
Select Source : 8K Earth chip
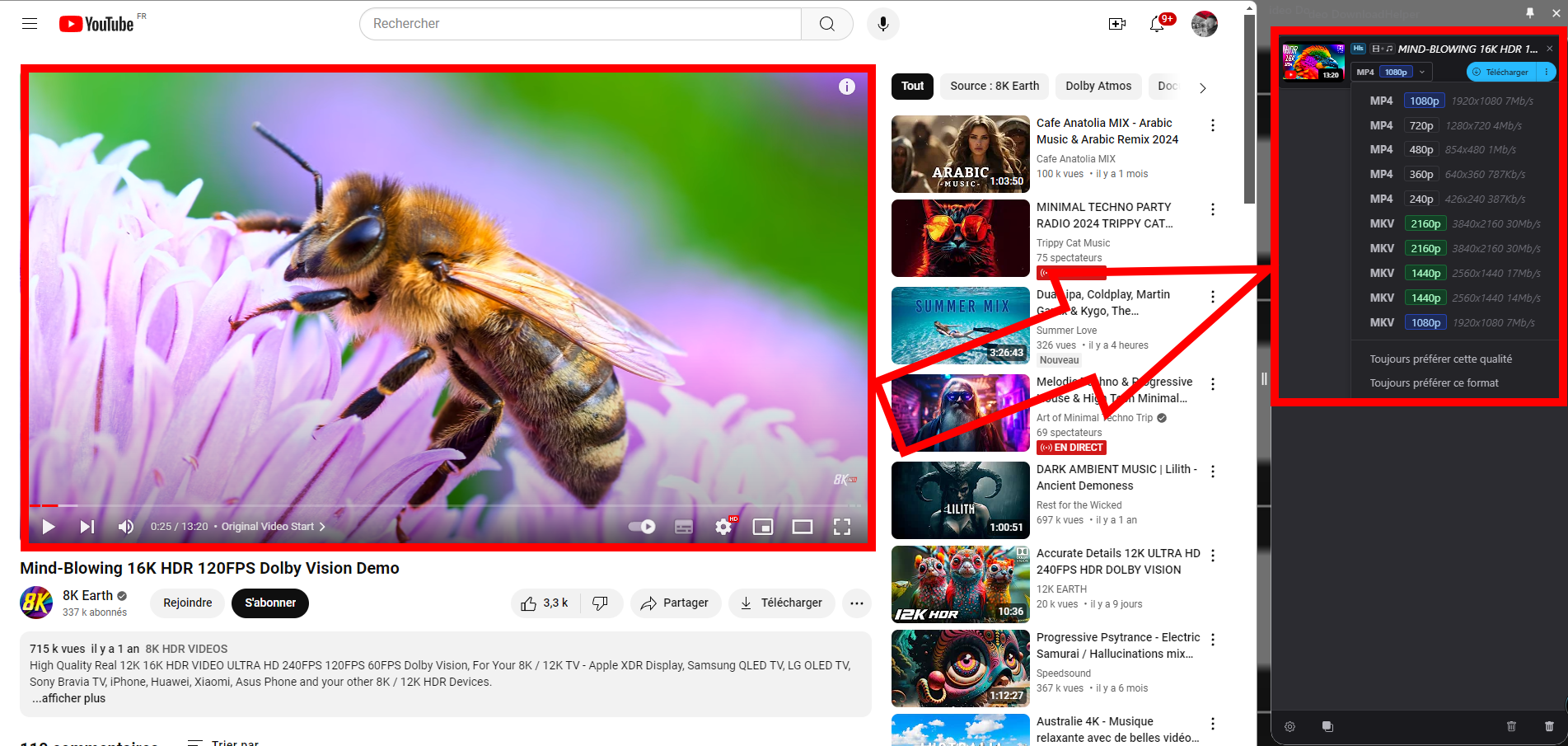995,87
